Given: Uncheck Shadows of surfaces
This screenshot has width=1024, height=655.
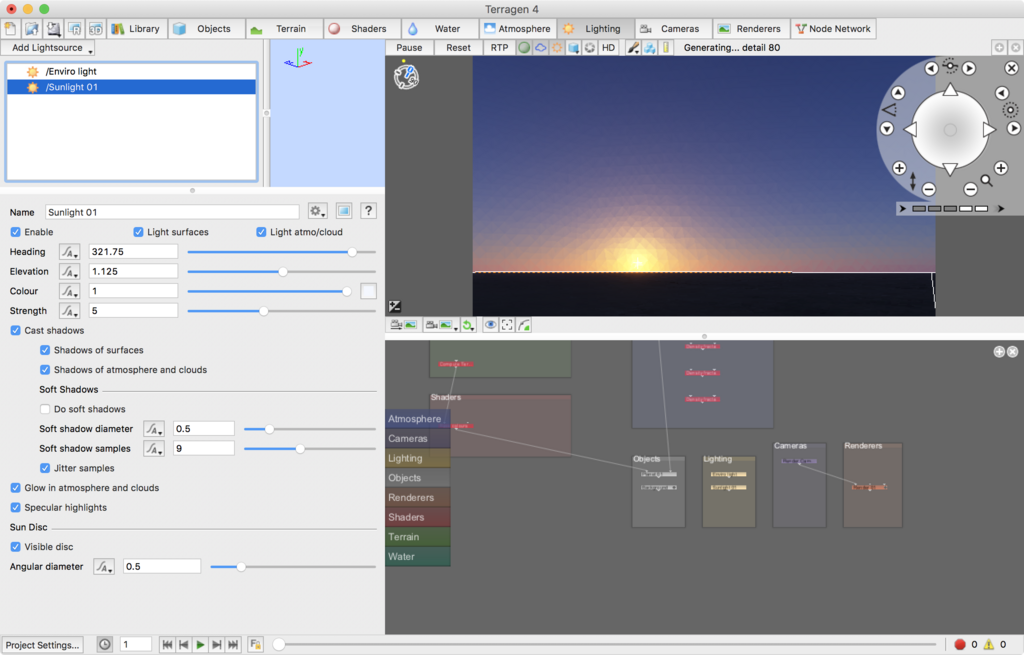Looking at the screenshot, I should [x=44, y=350].
